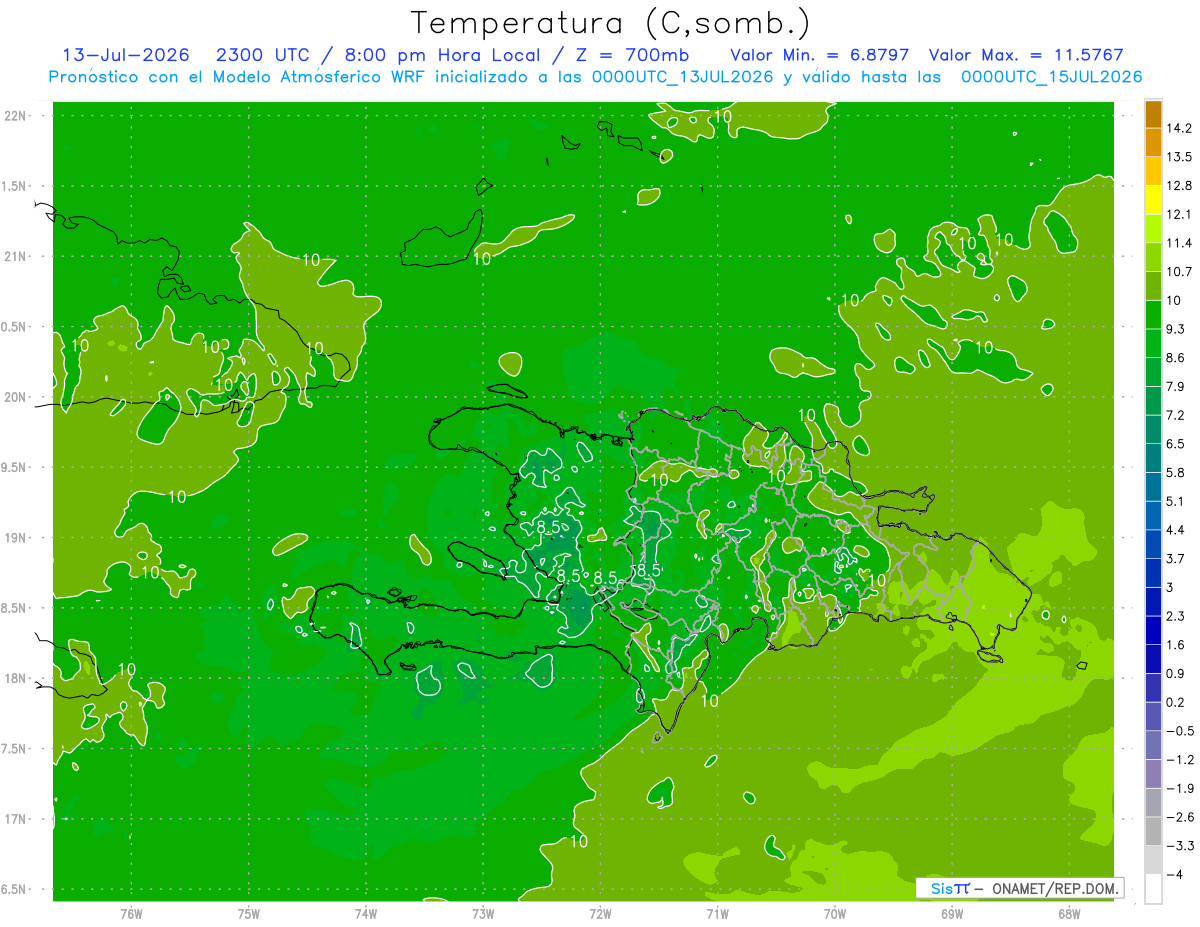Click legend value "8.6"

1176,358
